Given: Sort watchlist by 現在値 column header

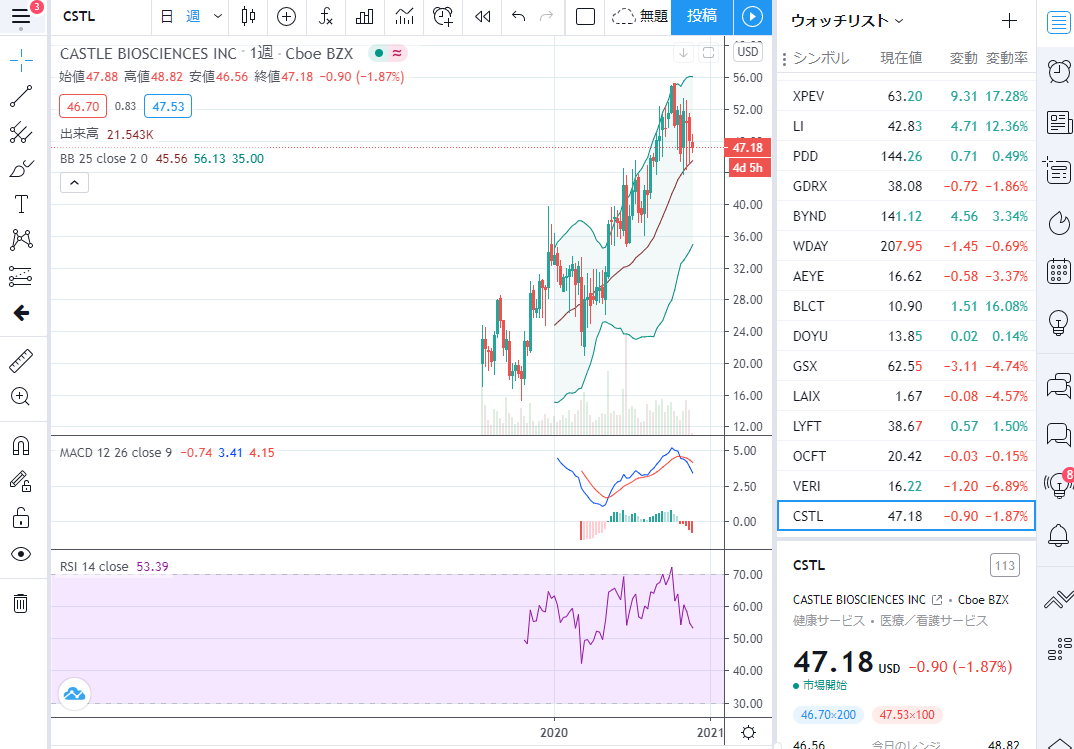Looking at the screenshot, I should tap(901, 58).
